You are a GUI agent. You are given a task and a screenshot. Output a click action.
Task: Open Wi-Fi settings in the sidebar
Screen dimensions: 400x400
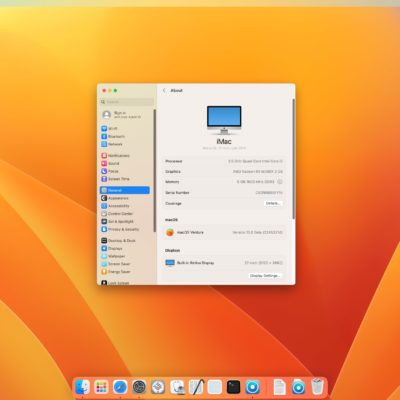pyautogui.click(x=125, y=129)
